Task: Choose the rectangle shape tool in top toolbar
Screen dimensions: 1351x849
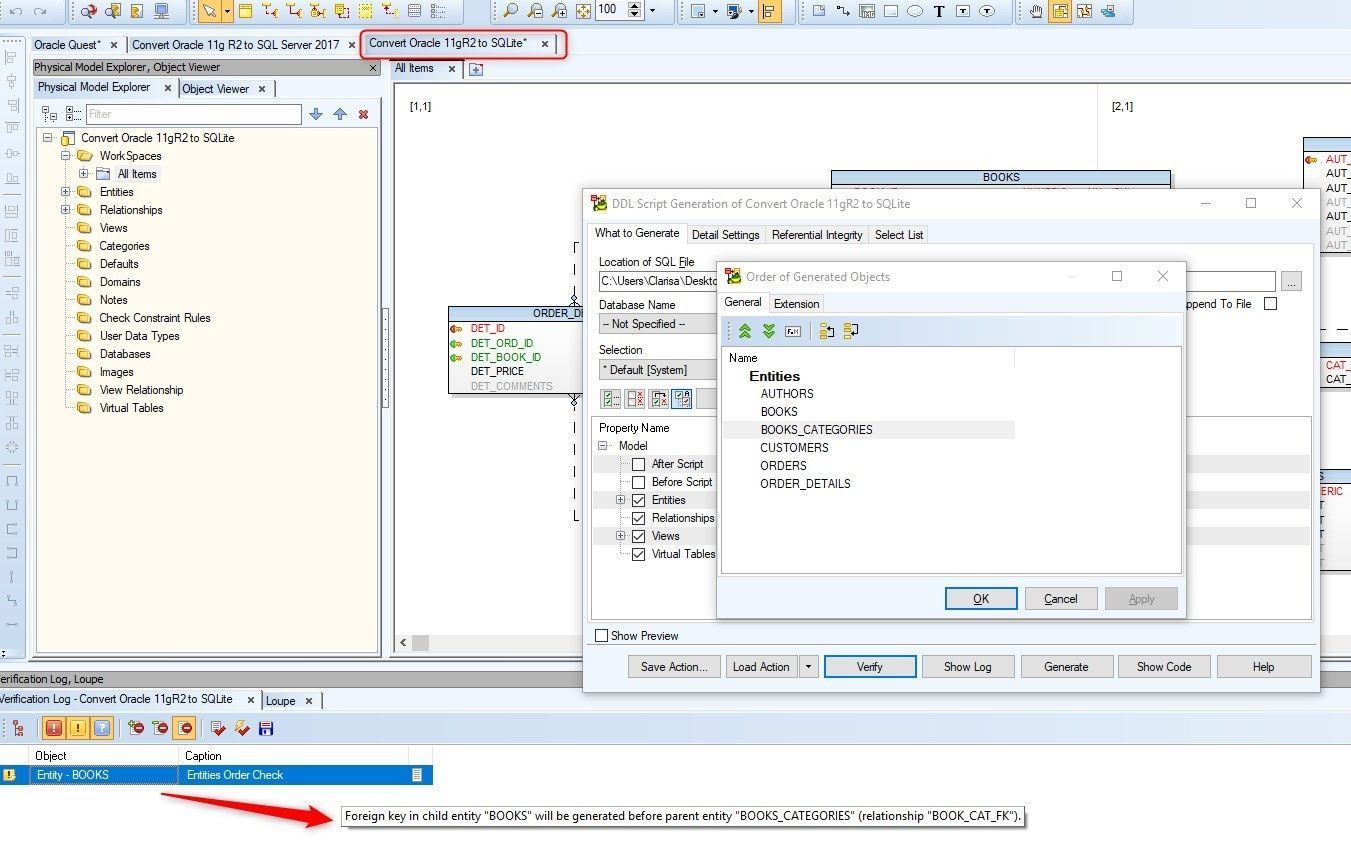Action: click(x=890, y=11)
